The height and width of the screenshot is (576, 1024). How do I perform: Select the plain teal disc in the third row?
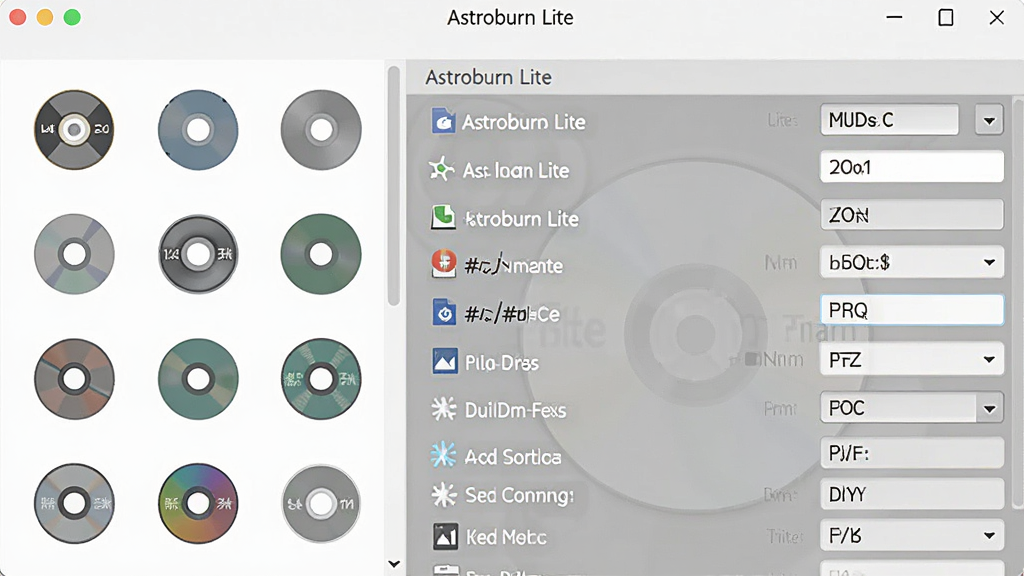(198, 378)
